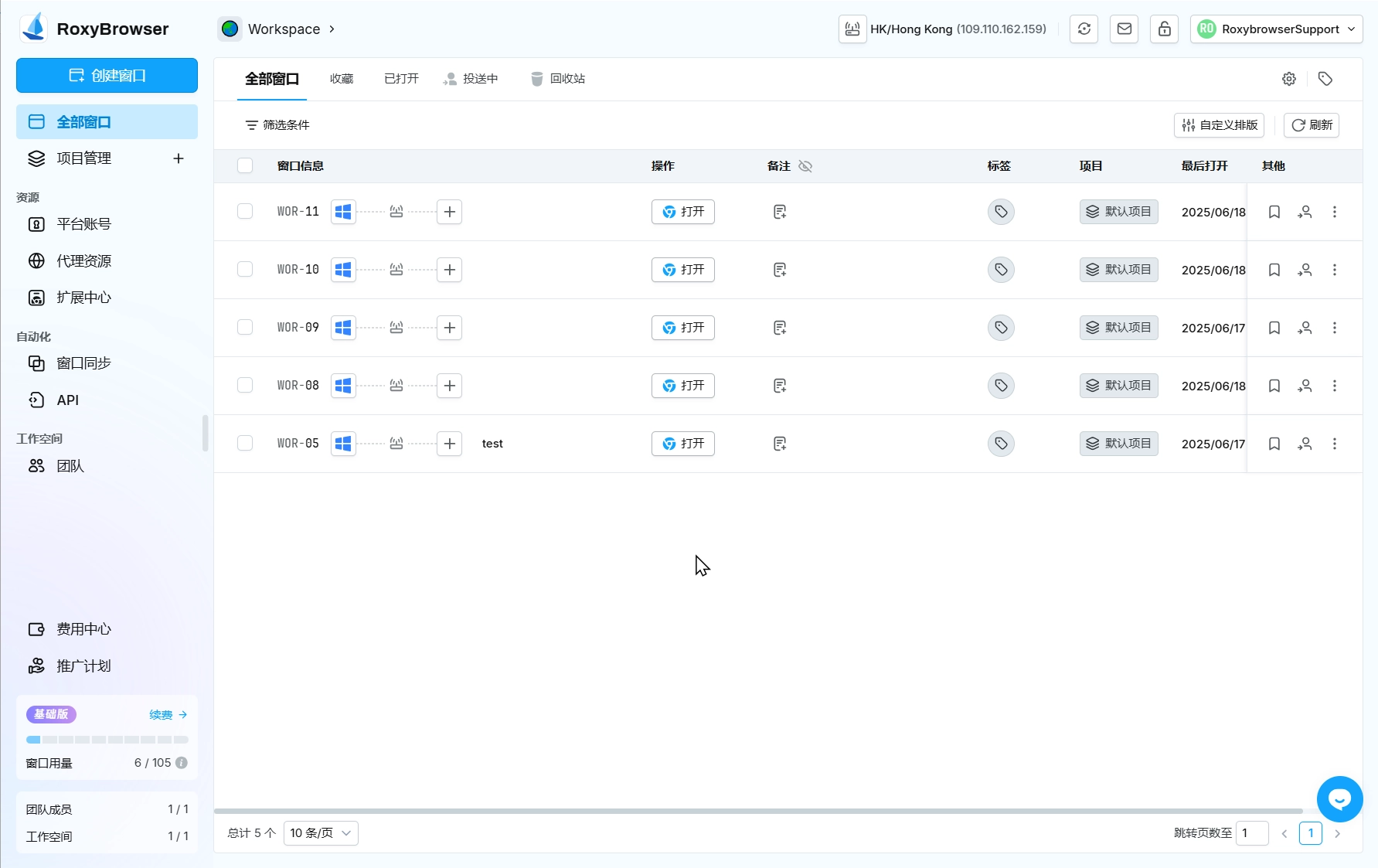Open the mail inbox icon in header

(1124, 29)
